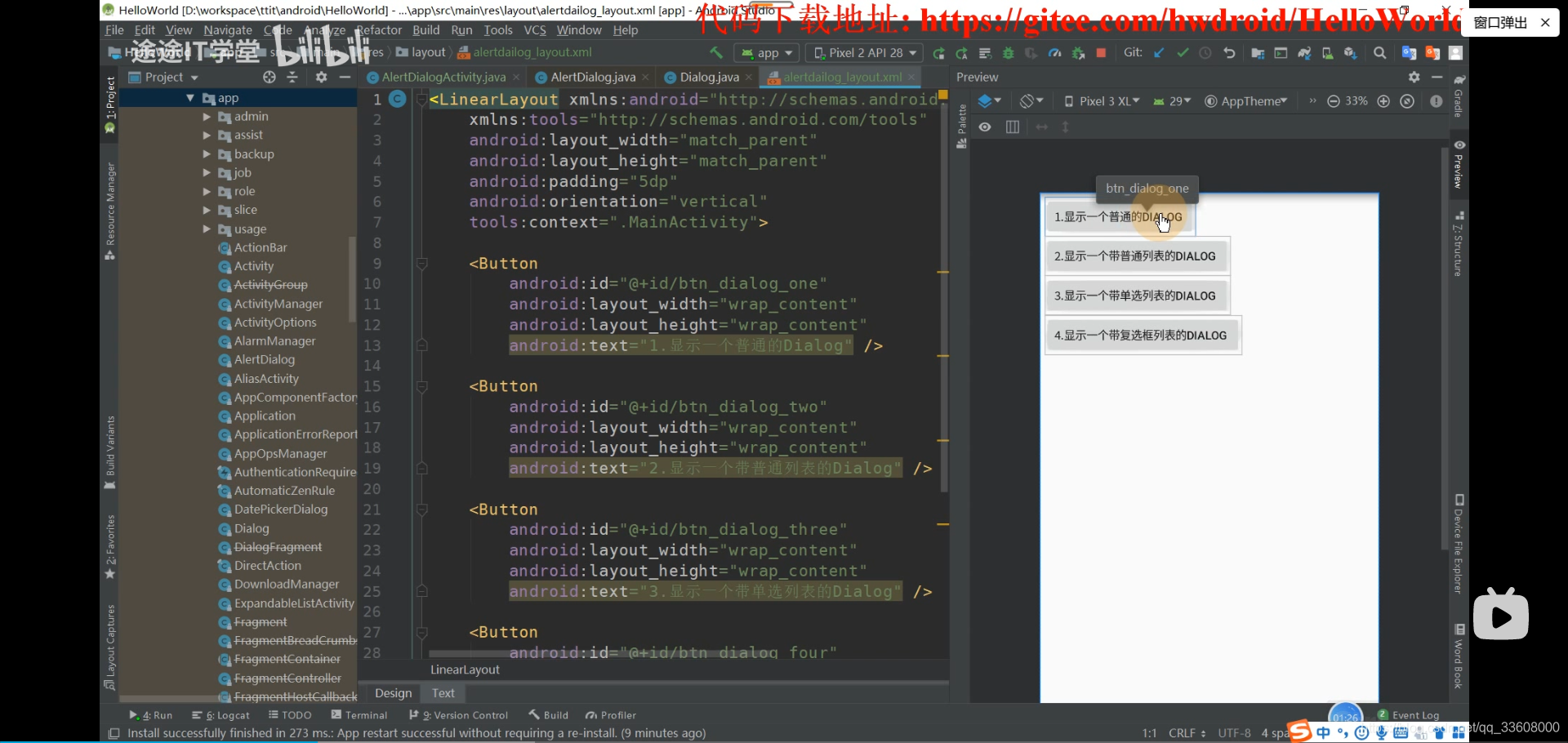Click locate target icon in Project panel
The image size is (1568, 743).
[x=269, y=77]
